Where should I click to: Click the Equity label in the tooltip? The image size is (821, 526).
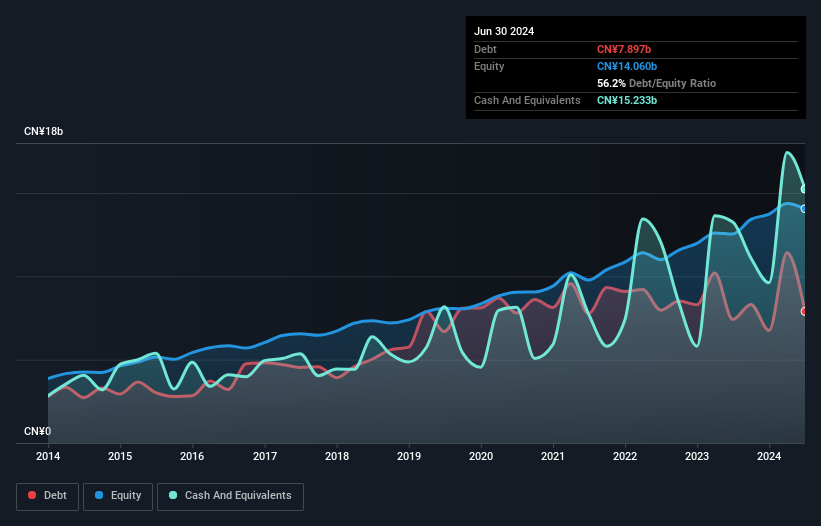click(x=489, y=66)
